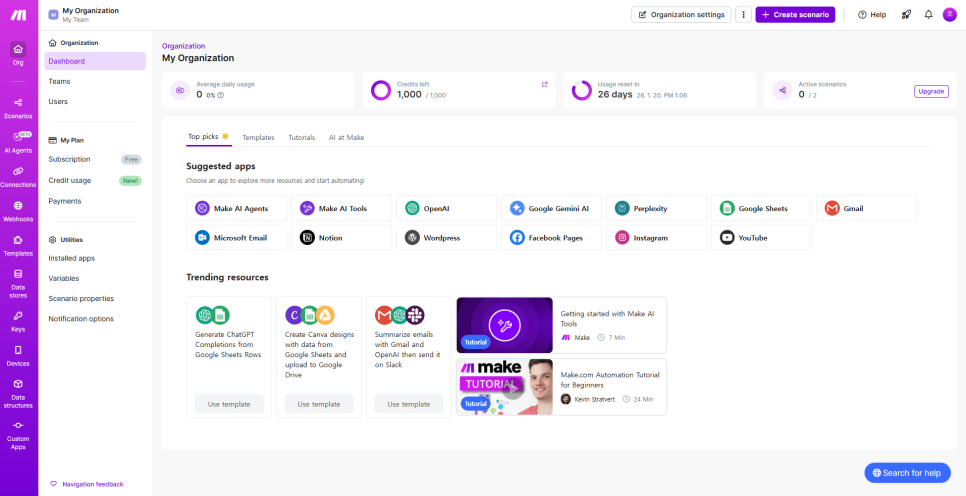Select the Facebook Pages app

[x=551, y=237]
